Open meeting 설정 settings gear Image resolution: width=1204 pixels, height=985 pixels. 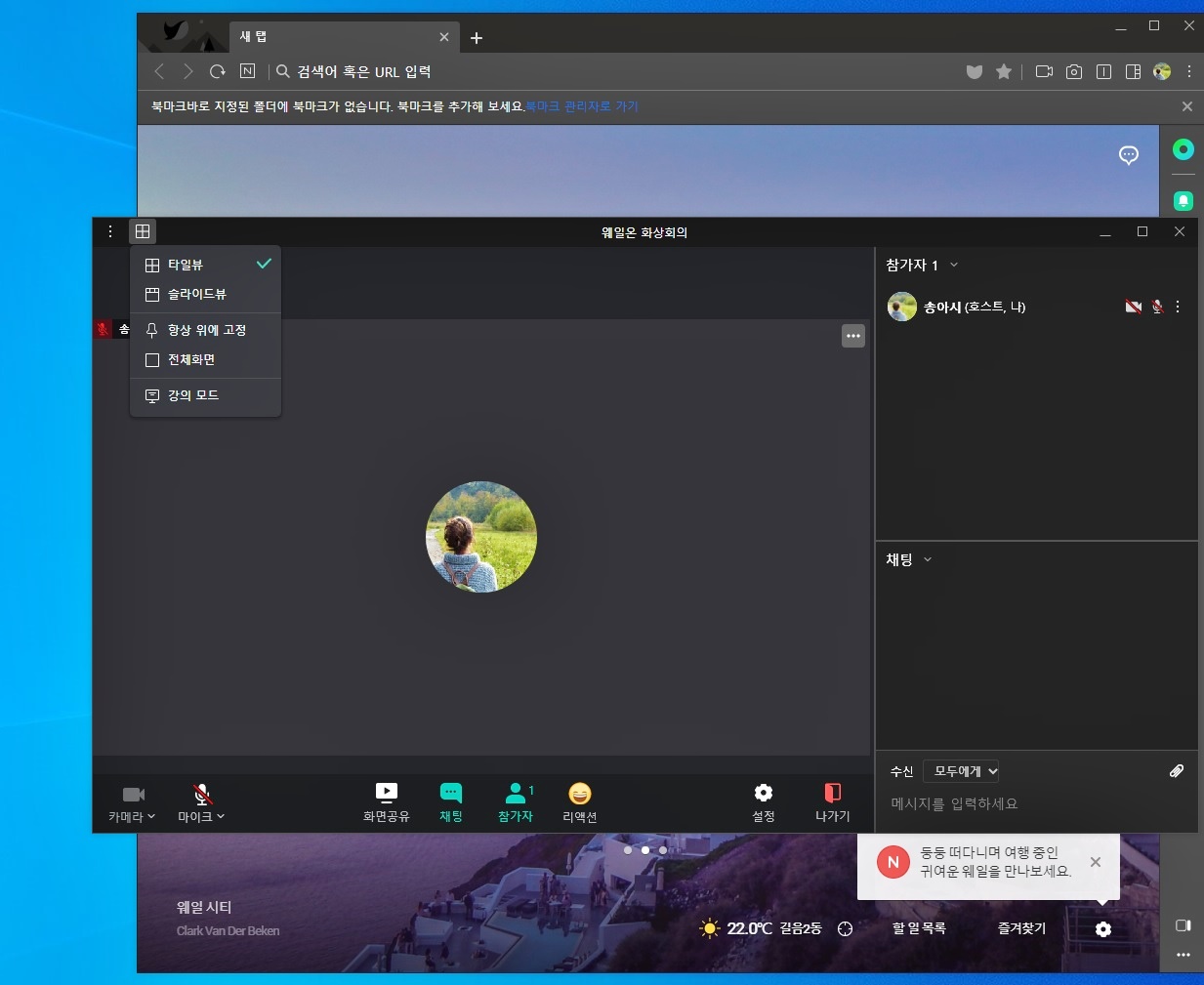(x=764, y=802)
